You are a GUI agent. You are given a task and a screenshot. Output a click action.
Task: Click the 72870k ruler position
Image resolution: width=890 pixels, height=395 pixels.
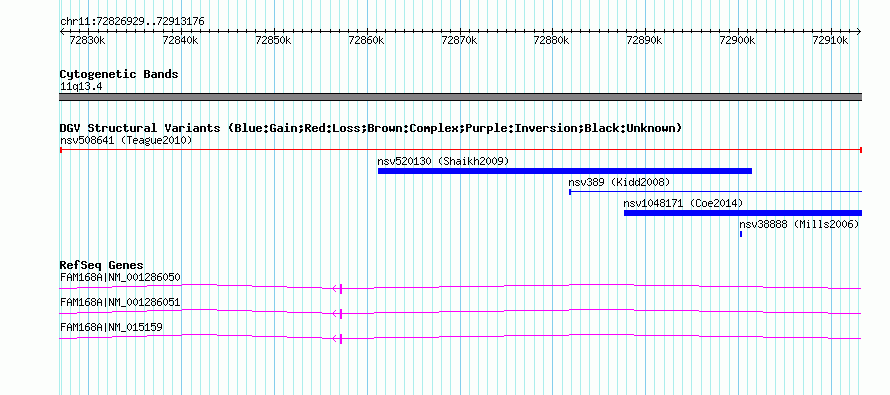[459, 40]
